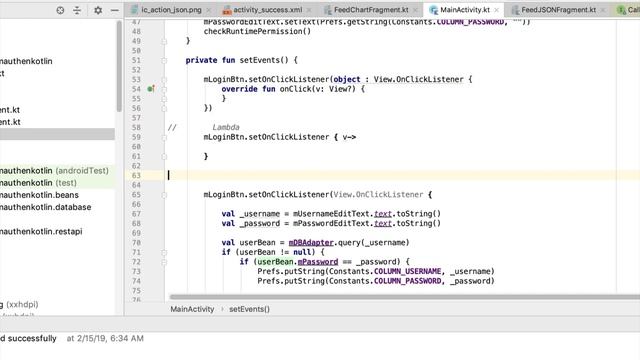The width and height of the screenshot is (640, 360).
Task: Select the (test) package in project tree
Action: (x=57, y=183)
